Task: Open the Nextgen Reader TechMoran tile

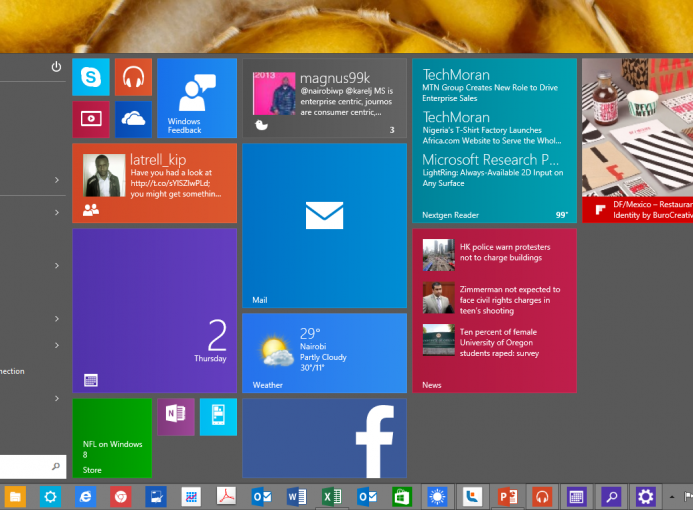Action: (x=494, y=140)
